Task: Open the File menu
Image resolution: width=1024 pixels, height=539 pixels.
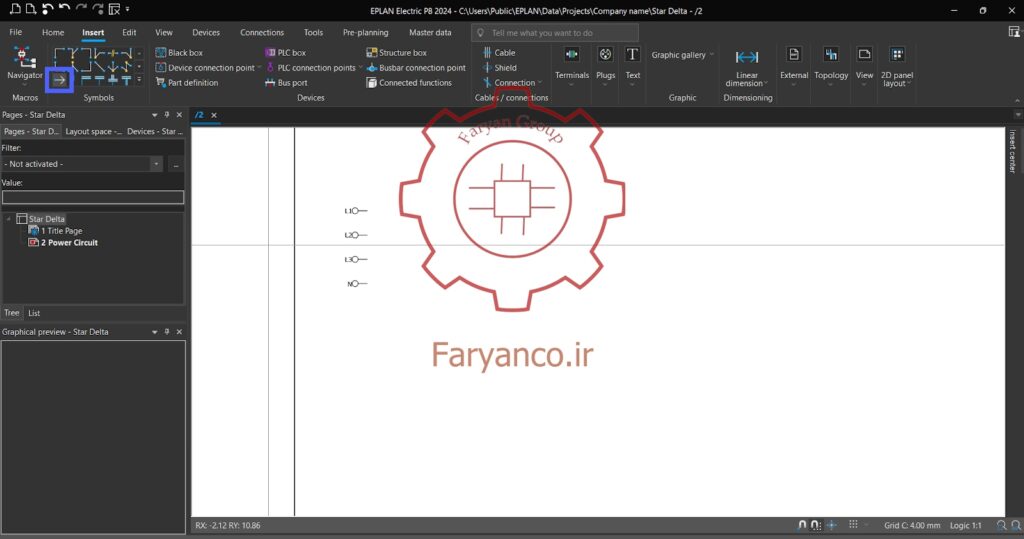Action: click(16, 32)
